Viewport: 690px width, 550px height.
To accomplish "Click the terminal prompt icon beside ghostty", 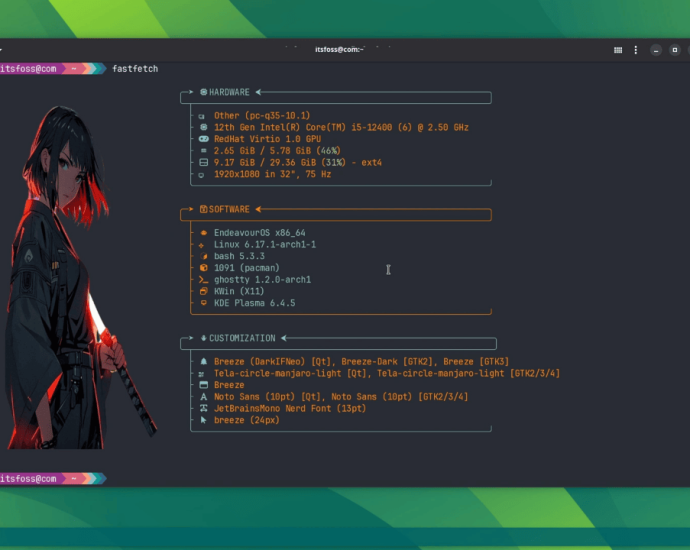I will (x=203, y=279).
